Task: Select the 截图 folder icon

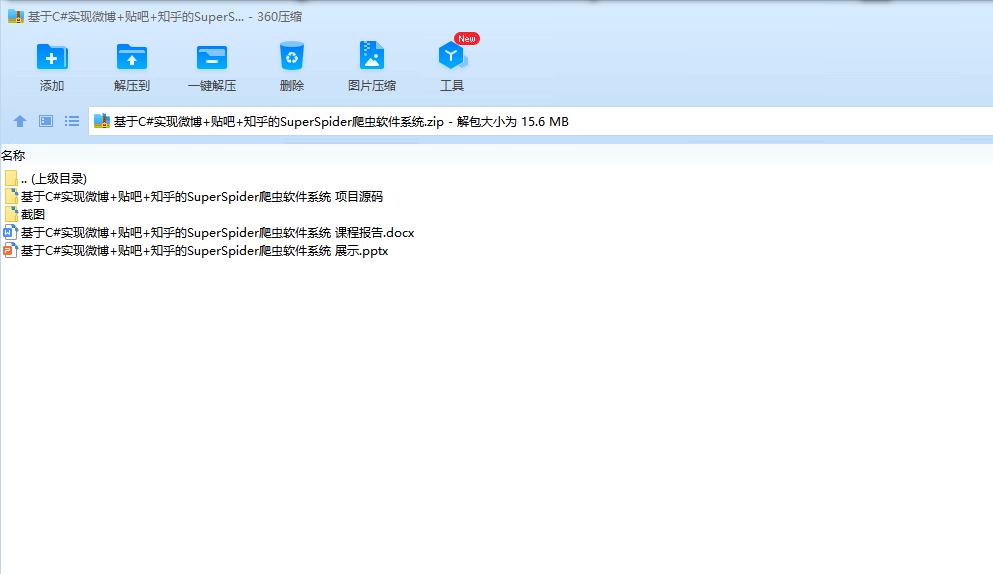Action: tap(10, 214)
